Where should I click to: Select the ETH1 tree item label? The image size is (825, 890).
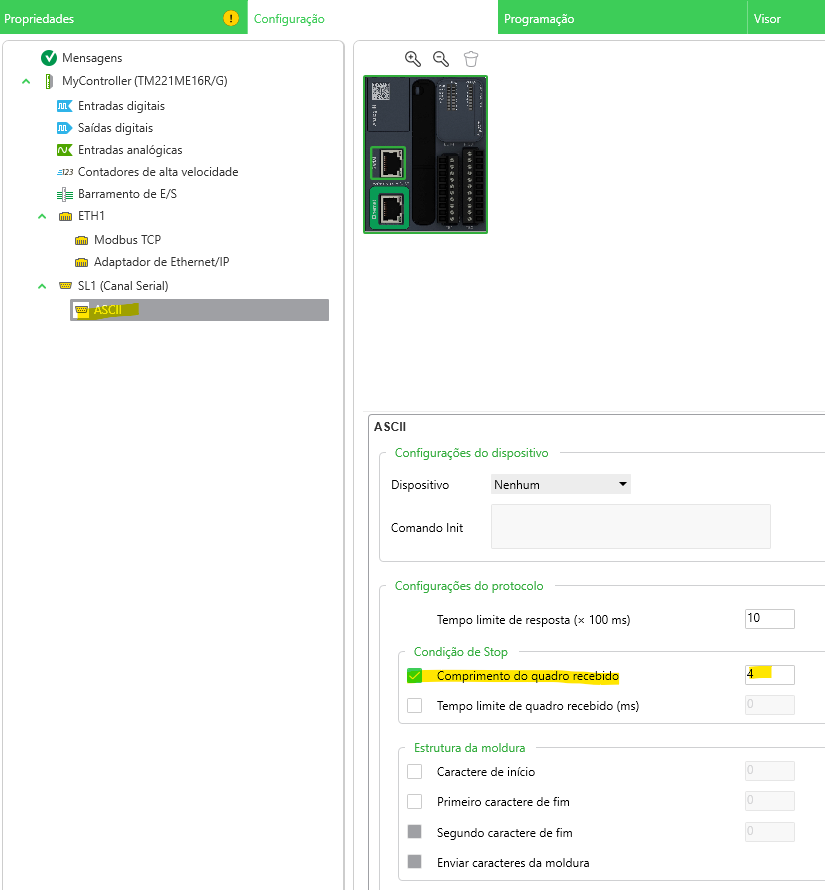pyautogui.click(x=91, y=216)
